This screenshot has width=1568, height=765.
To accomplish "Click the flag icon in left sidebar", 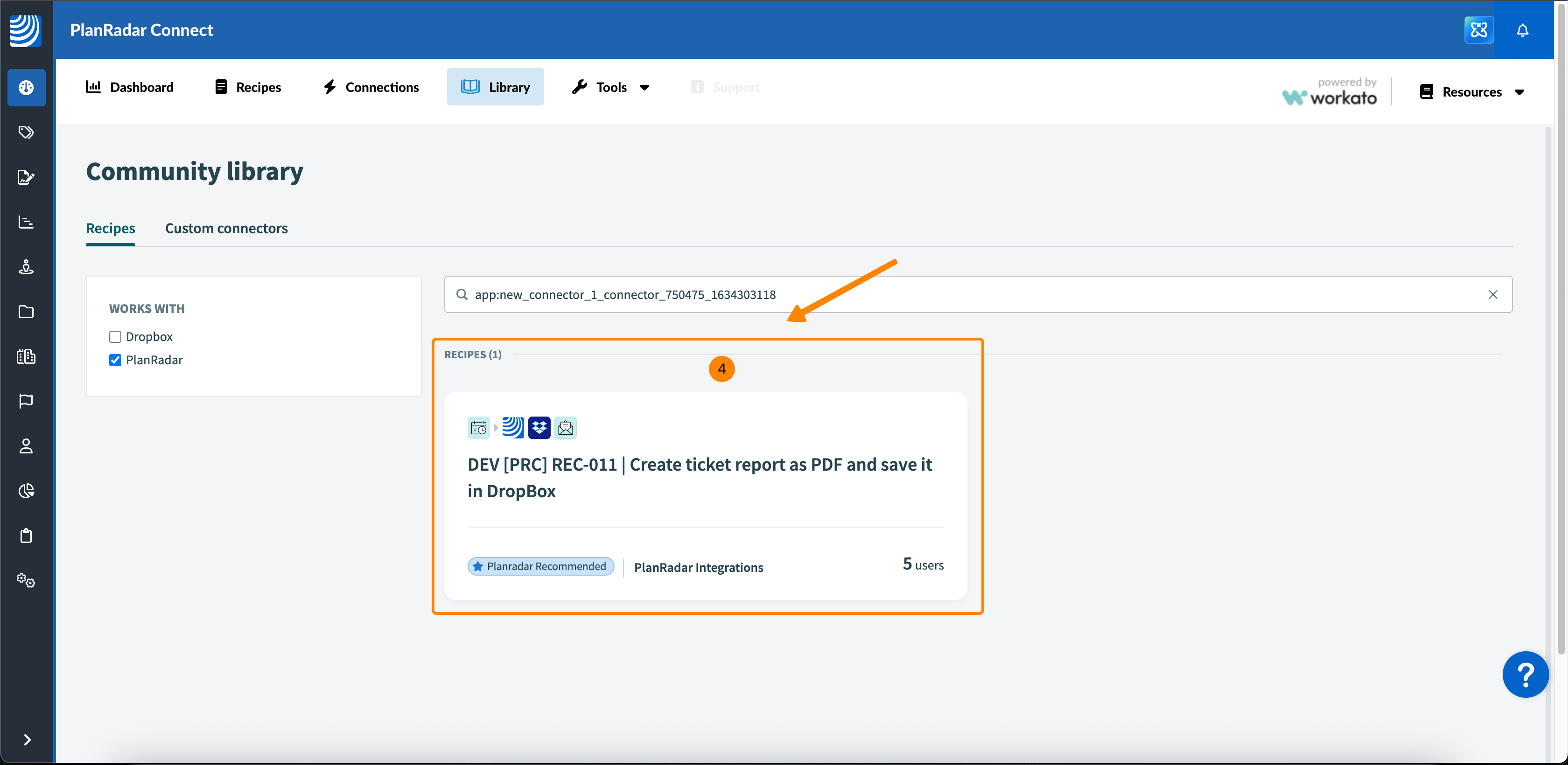I will [26, 401].
